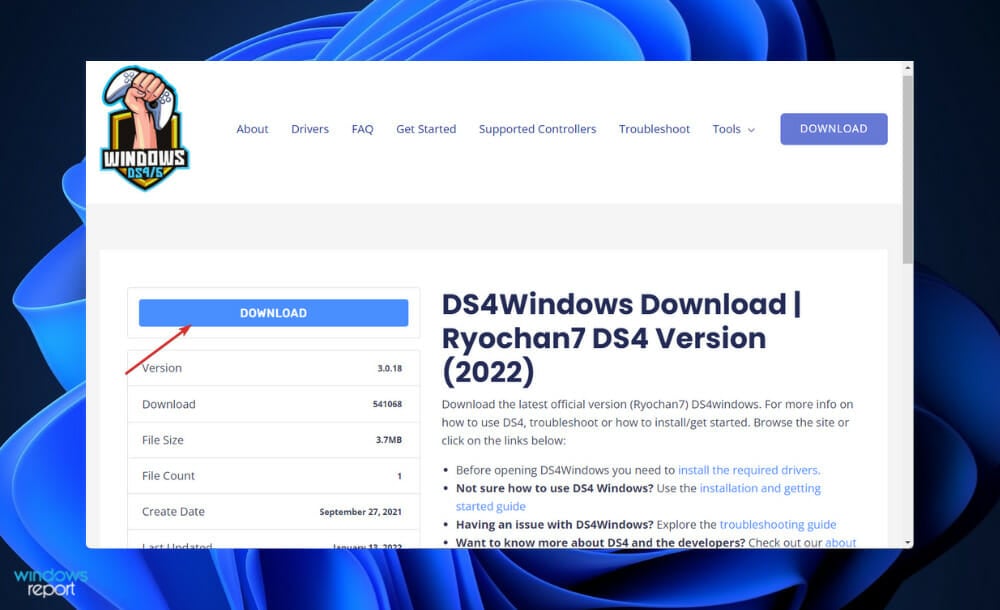The height and width of the screenshot is (610, 1000).
Task: Go to the Drivers page
Action: (310, 129)
